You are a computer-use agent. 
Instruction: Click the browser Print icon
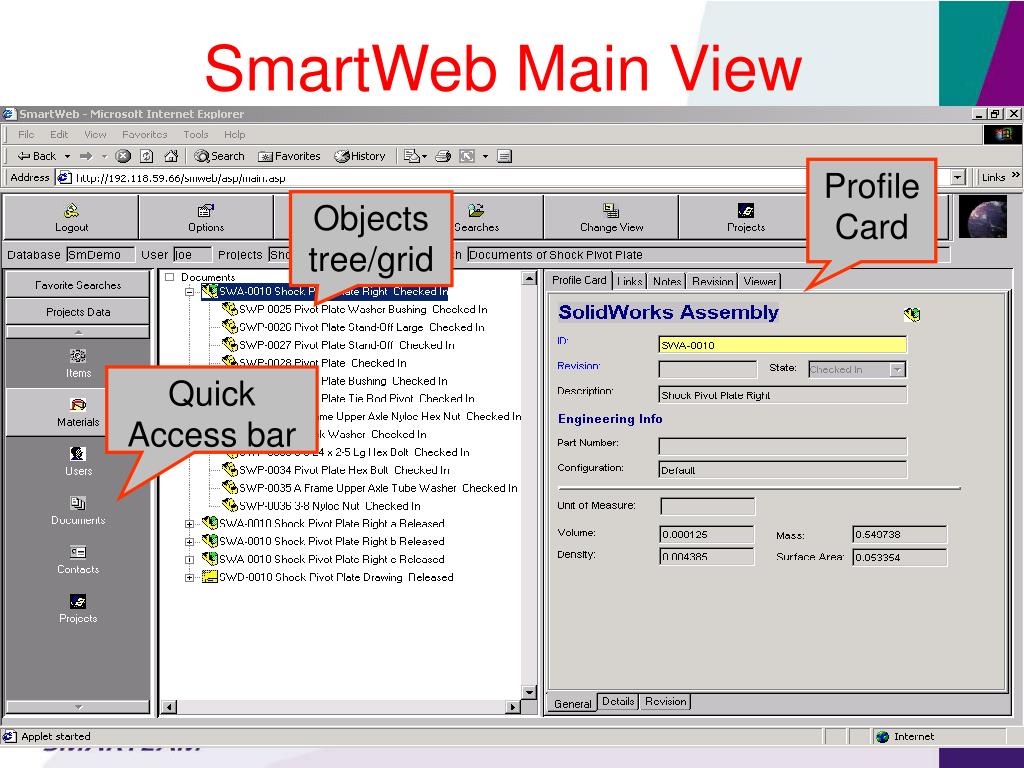pyautogui.click(x=443, y=156)
